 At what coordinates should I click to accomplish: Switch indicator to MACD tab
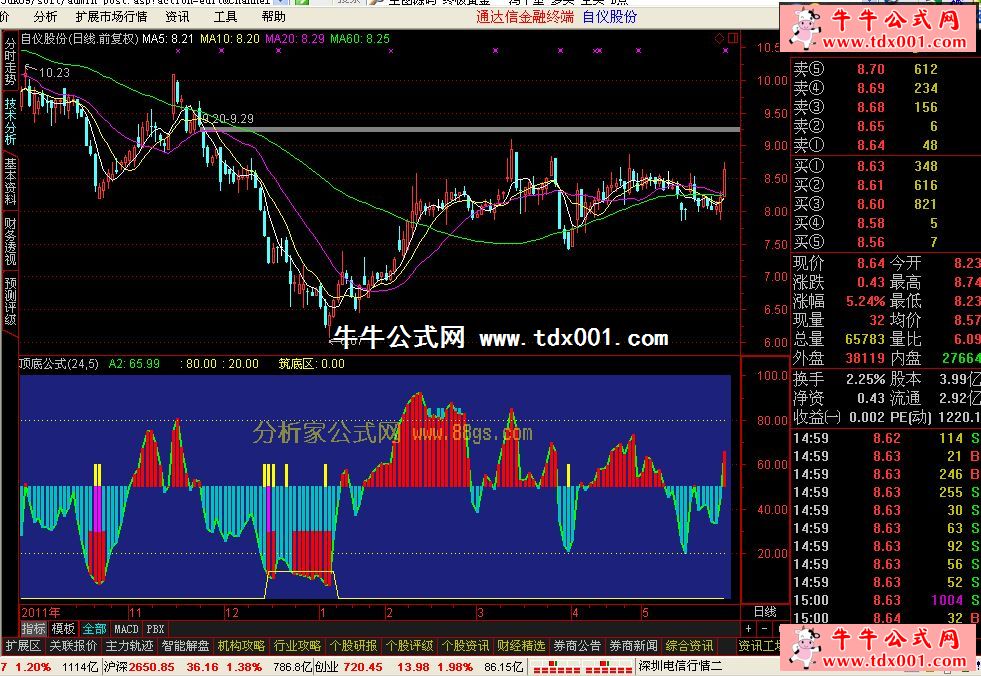[x=126, y=628]
